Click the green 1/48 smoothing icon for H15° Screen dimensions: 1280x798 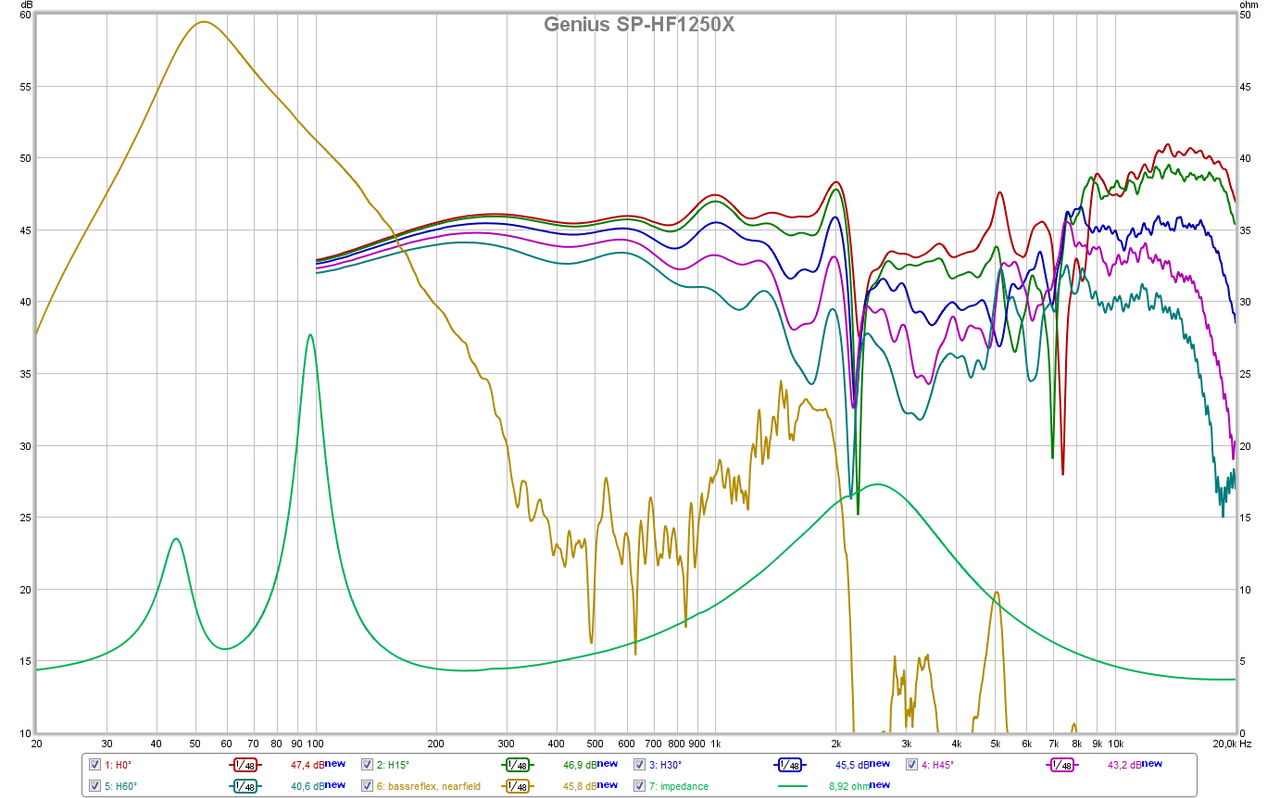518,765
